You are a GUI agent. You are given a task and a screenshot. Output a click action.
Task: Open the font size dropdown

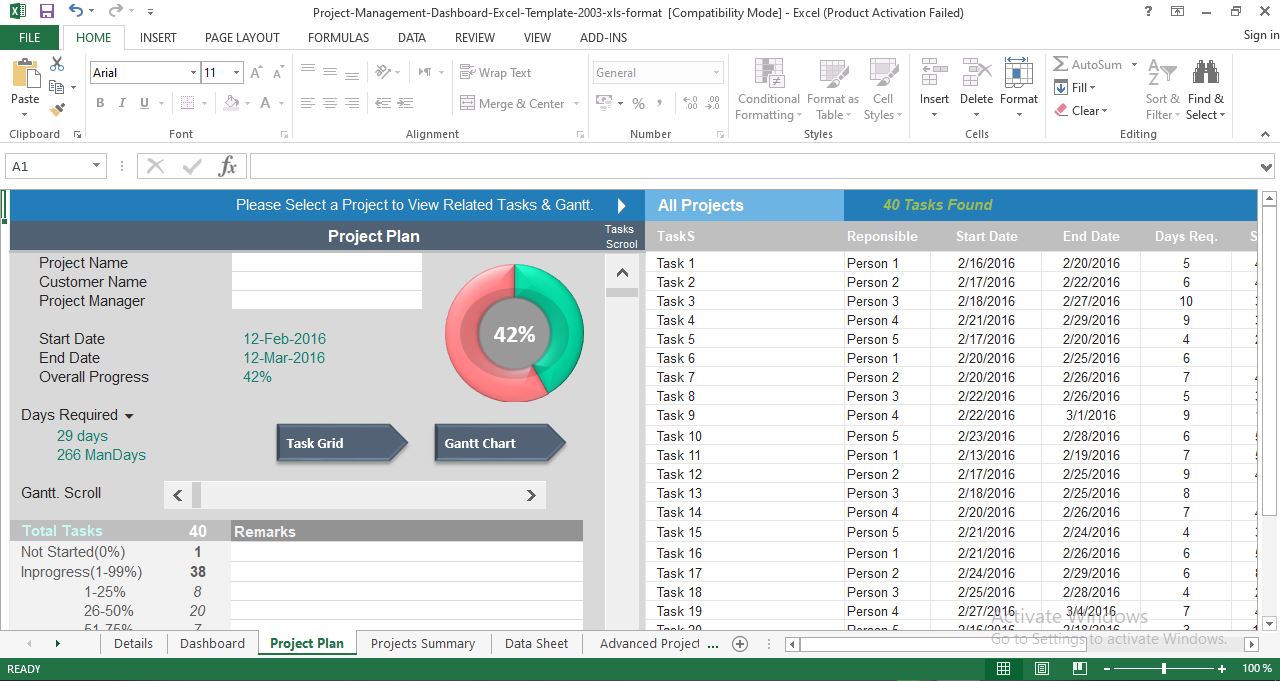pyautogui.click(x=236, y=72)
